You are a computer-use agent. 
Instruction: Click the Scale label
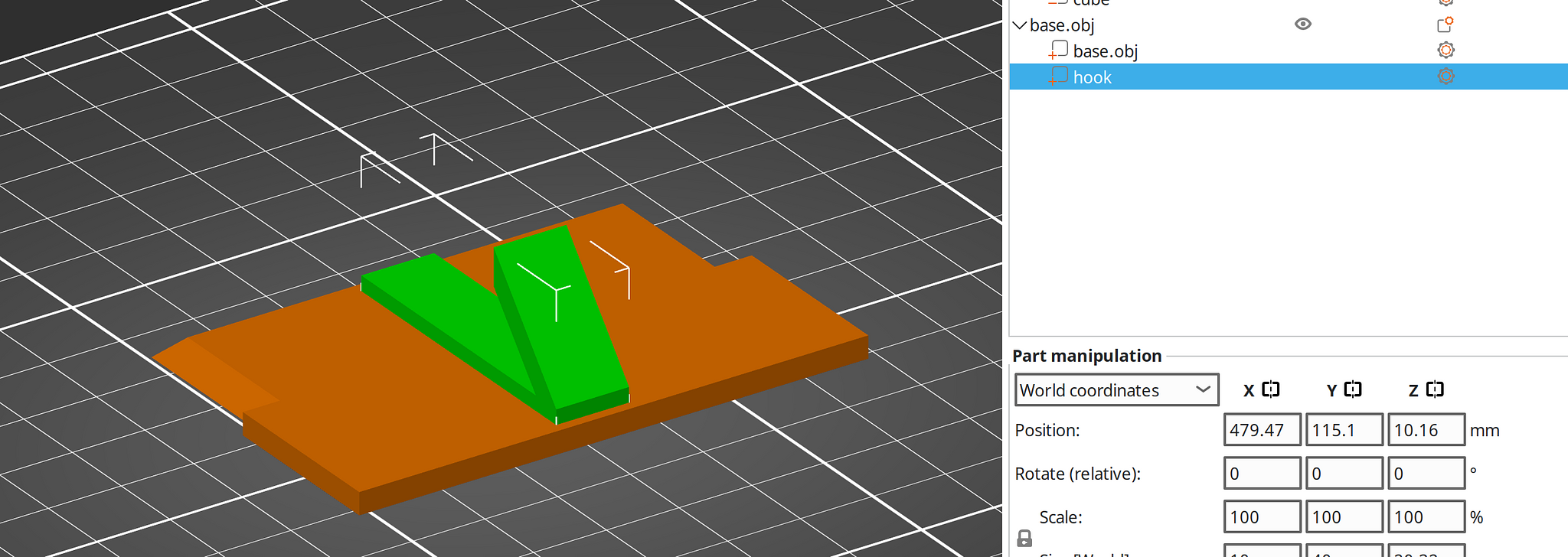pos(1060,517)
